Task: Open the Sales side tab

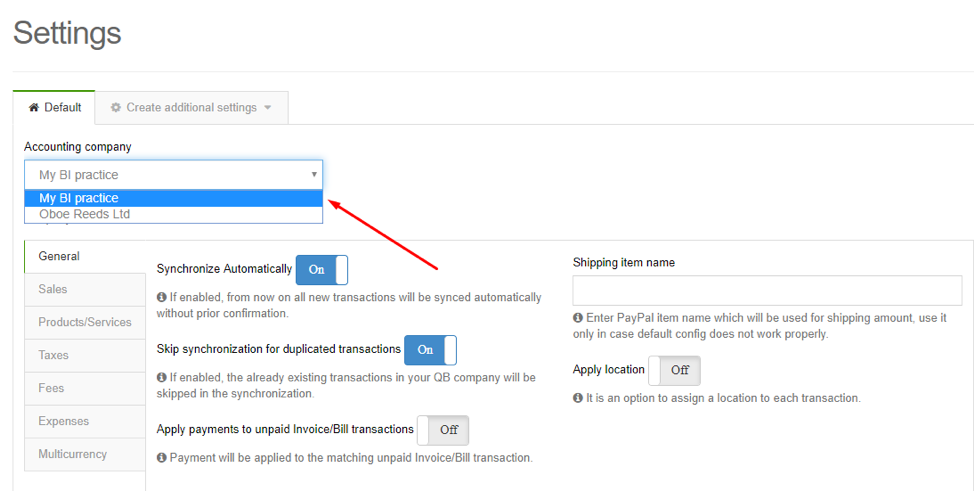Action: pyautogui.click(x=84, y=290)
